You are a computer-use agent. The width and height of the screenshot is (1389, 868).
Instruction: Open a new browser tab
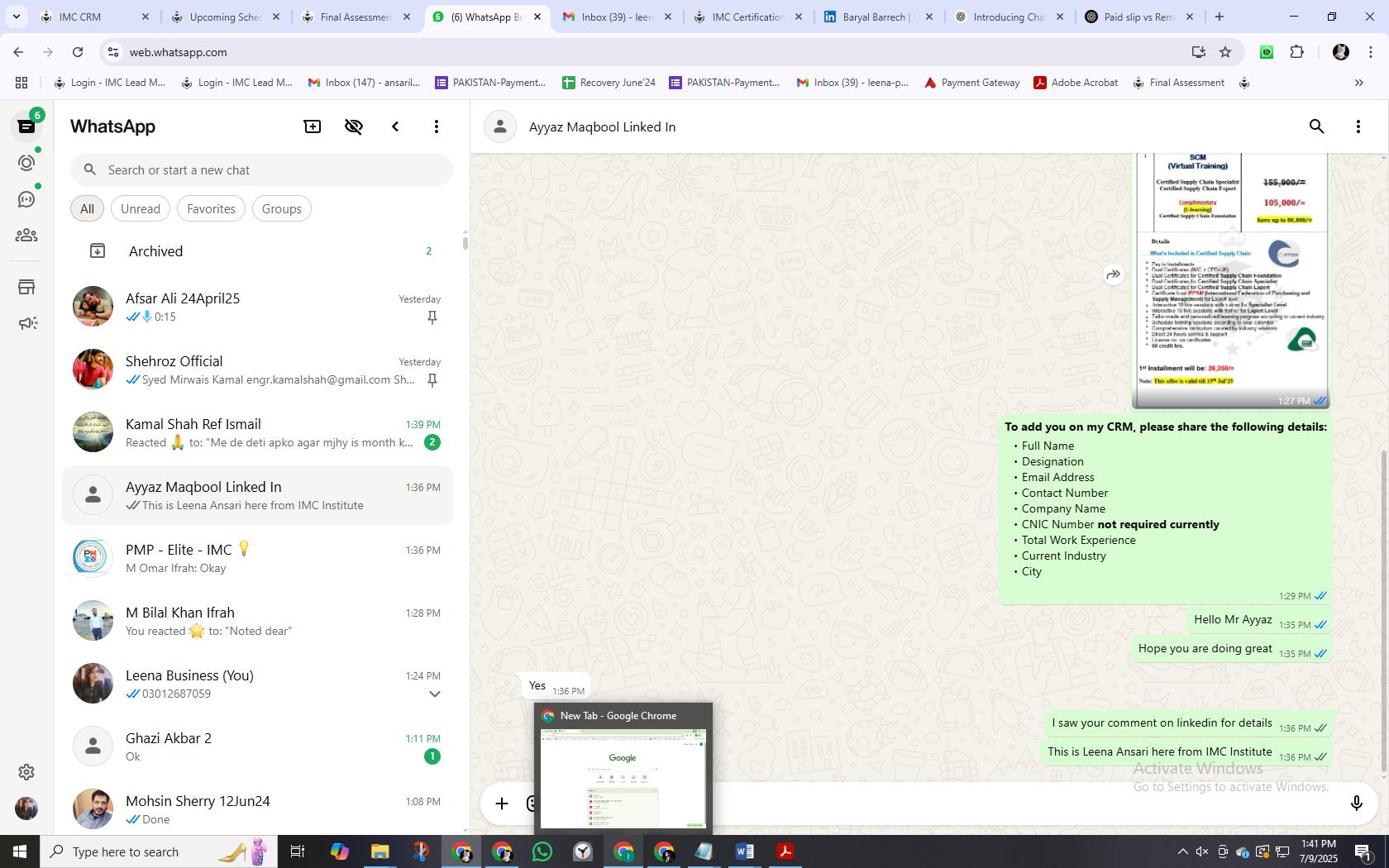click(1219, 17)
